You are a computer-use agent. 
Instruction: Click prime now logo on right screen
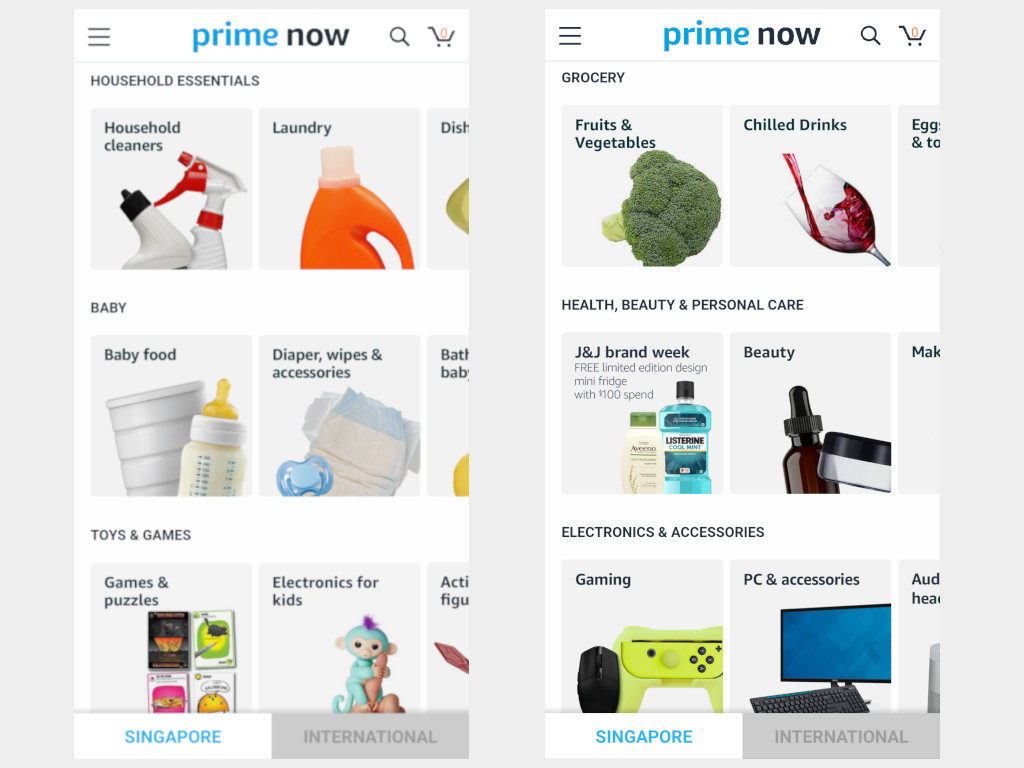coord(741,35)
